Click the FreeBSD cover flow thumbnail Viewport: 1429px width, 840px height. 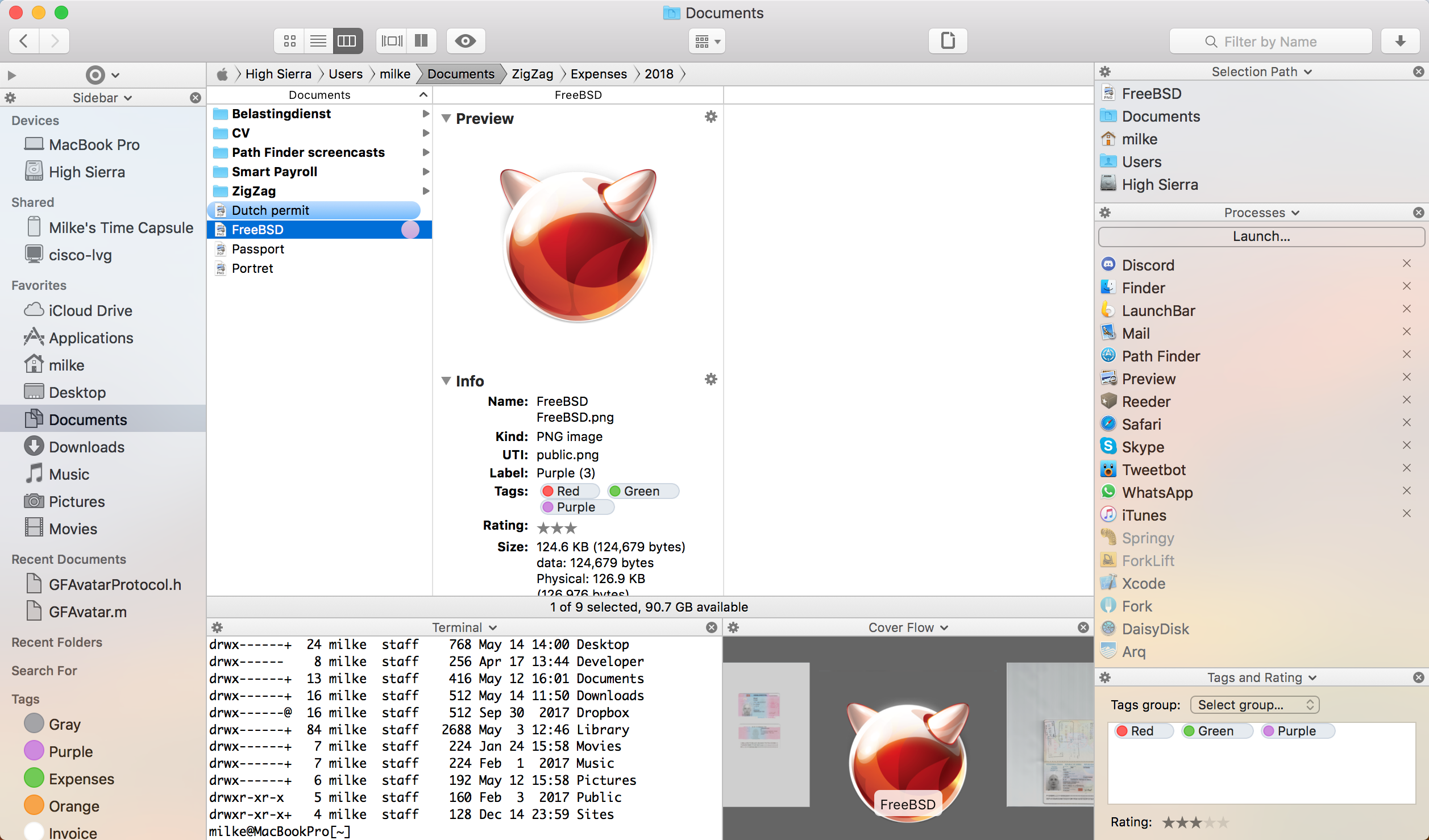(908, 762)
